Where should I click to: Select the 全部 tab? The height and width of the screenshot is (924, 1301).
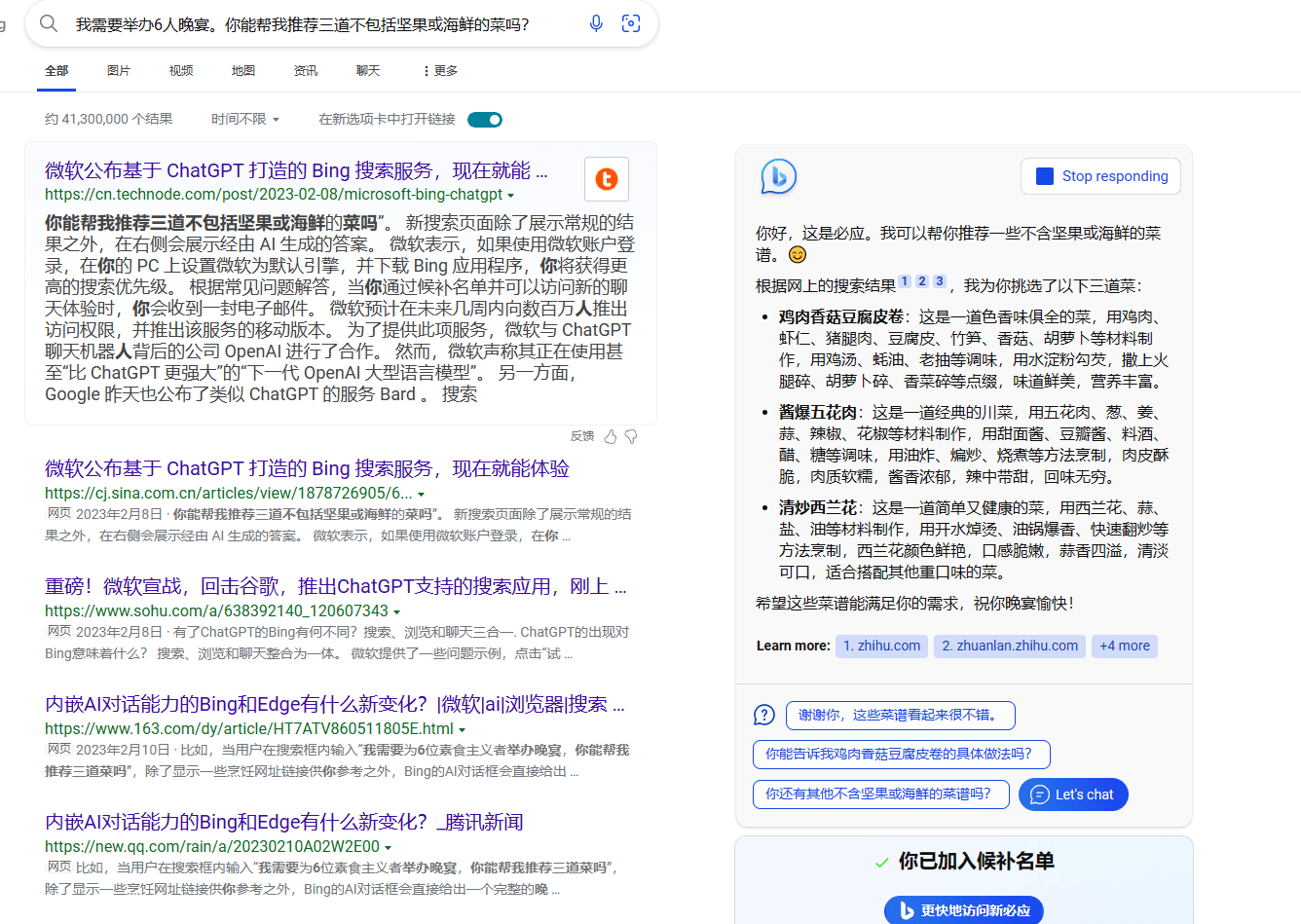56,71
